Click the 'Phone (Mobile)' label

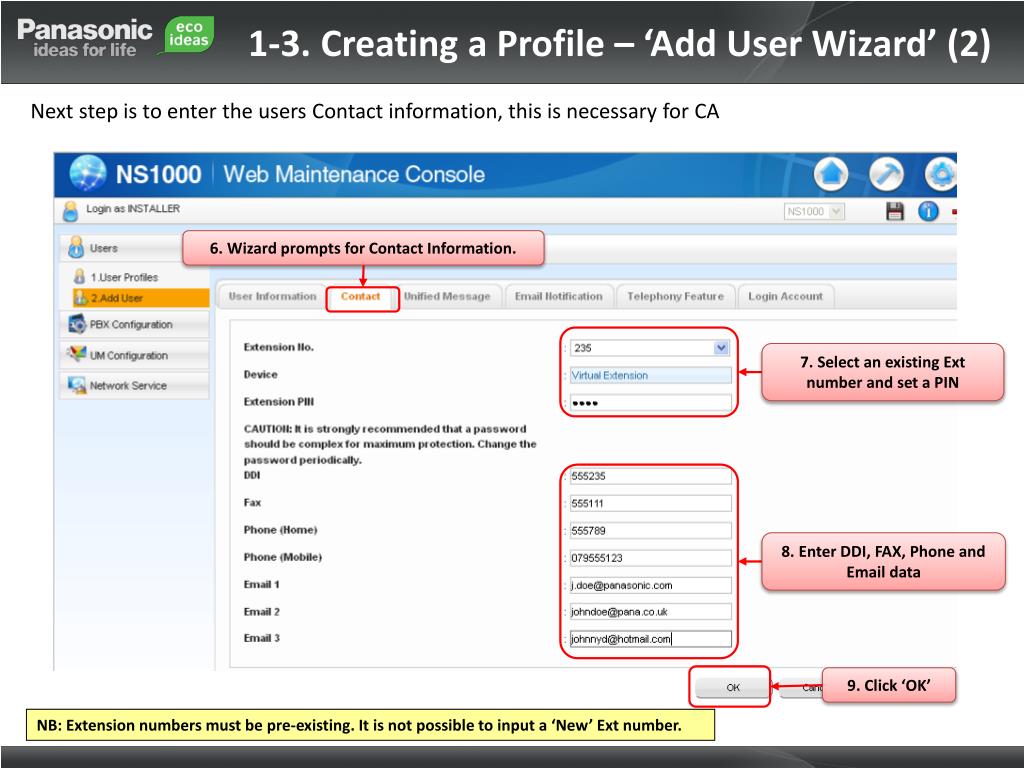283,558
